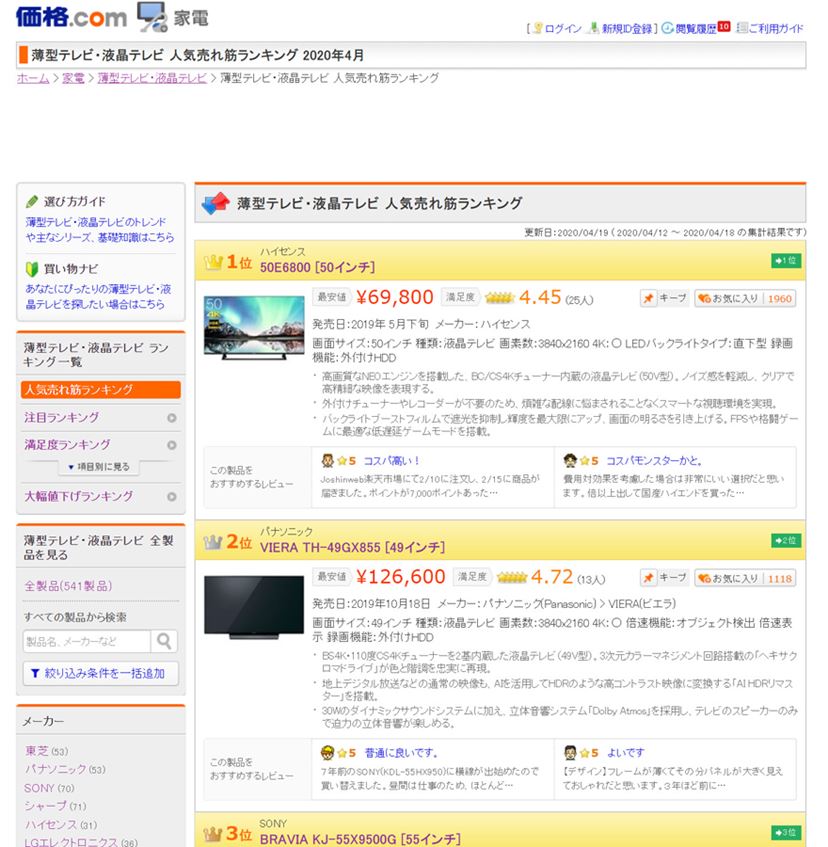828x847 pixels.
Task: Open Hisense 50E6800 product thumbnail
Action: tap(254, 327)
